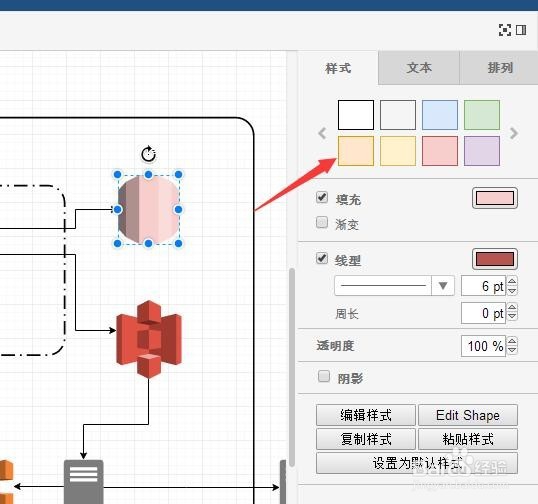Image resolution: width=538 pixels, height=504 pixels.
Task: Switch to the 样式 tab
Action: [338, 68]
